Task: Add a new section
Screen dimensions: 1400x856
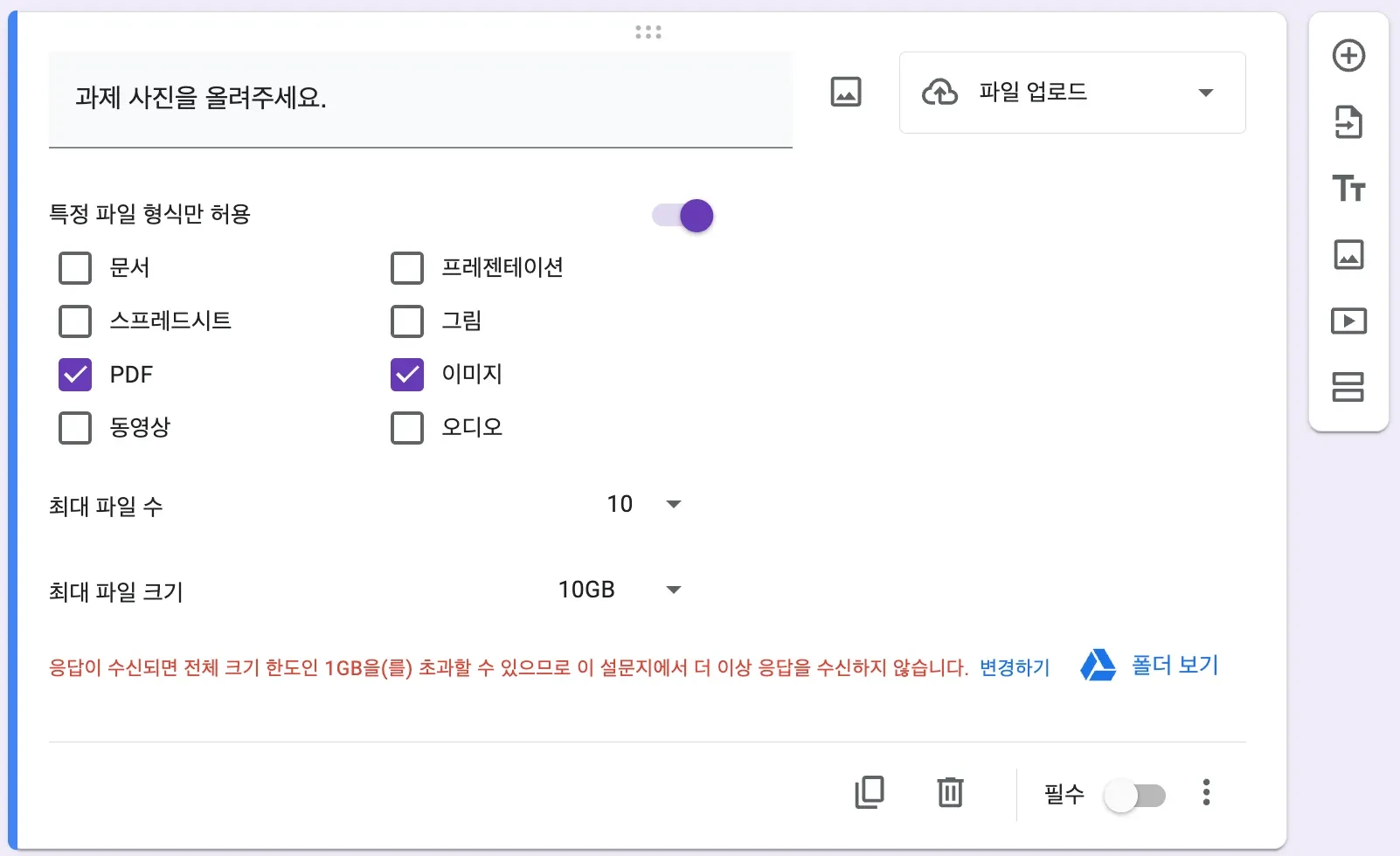Action: (x=1348, y=387)
